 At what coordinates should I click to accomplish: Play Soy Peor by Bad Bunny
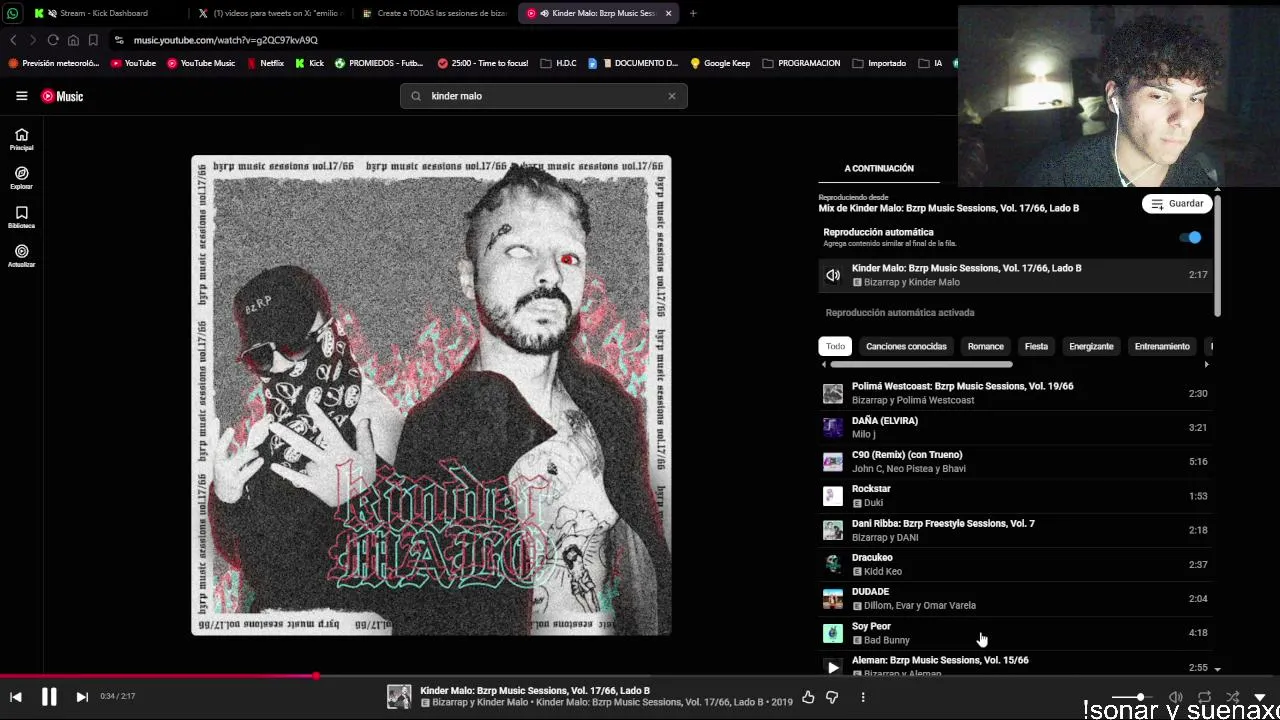[1015, 633]
